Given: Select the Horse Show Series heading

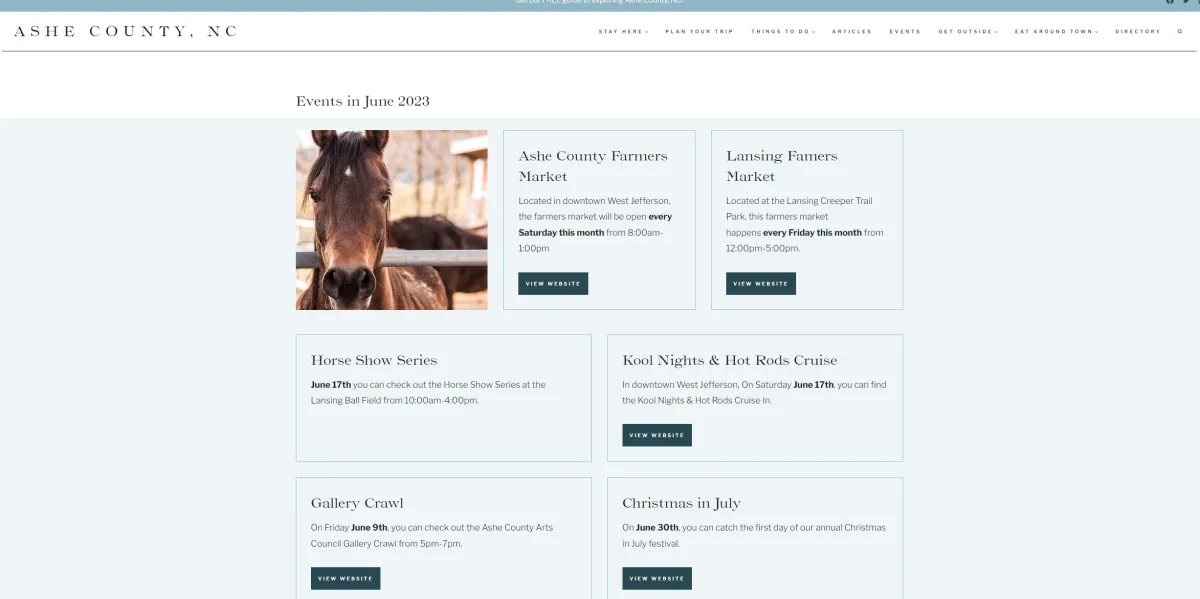Looking at the screenshot, I should pos(374,360).
